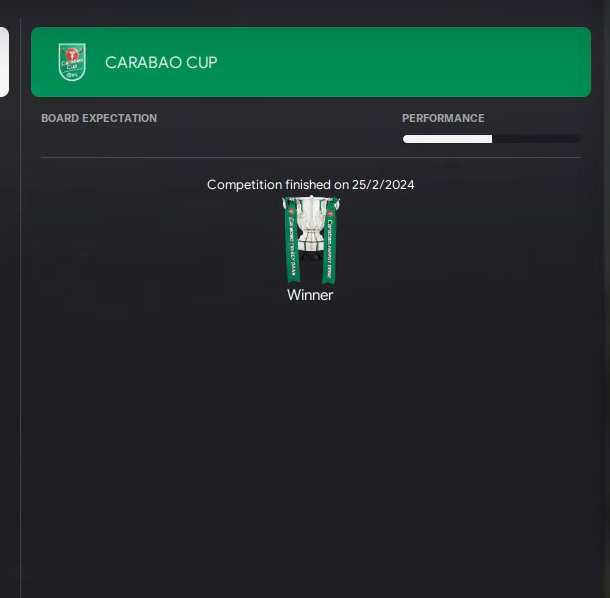Select the PERFORMANCE heading
Image resolution: width=610 pixels, height=598 pixels.
pyautogui.click(x=443, y=118)
